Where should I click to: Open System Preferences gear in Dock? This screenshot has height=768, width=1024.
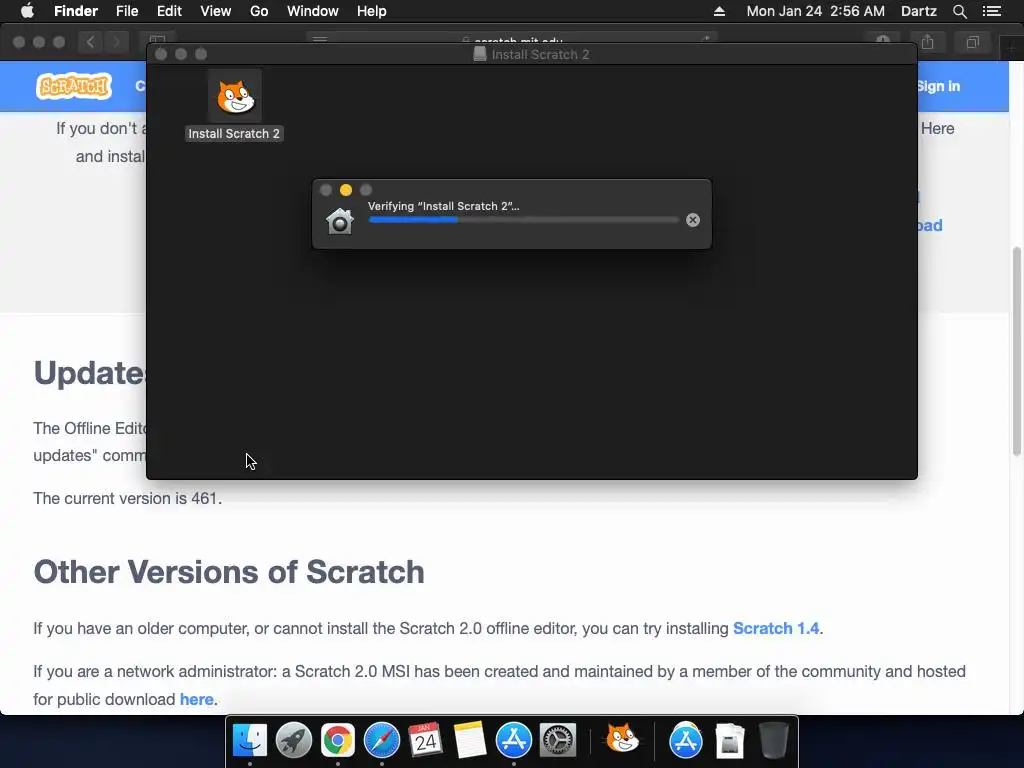(558, 741)
